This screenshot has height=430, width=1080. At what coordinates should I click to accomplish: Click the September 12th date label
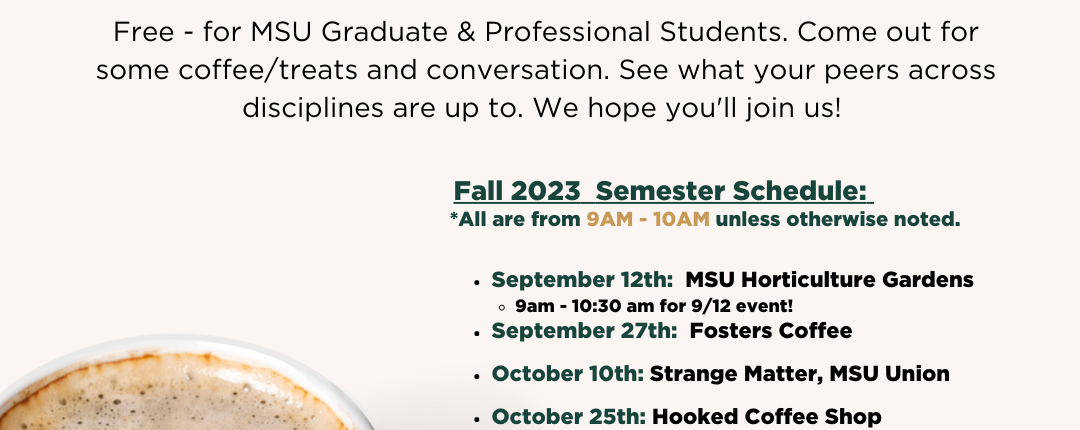point(582,280)
